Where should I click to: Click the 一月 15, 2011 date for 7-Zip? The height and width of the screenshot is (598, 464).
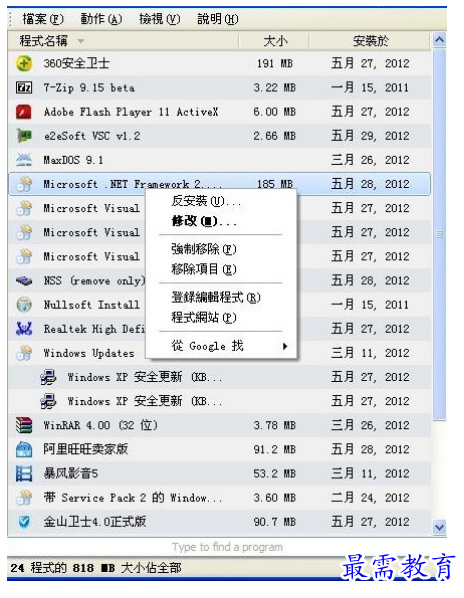[x=370, y=88]
